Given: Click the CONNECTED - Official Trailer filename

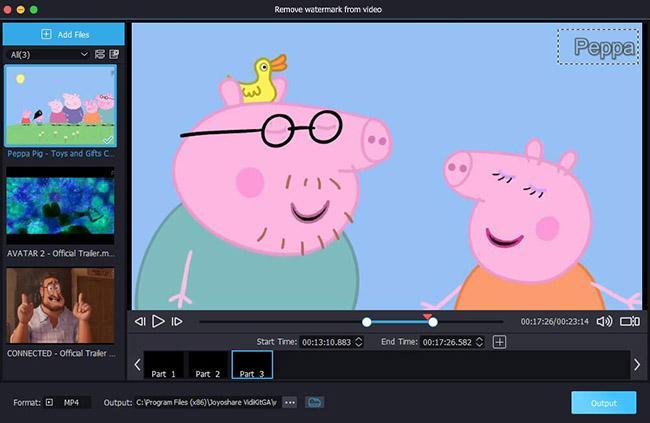Looking at the screenshot, I should pyautogui.click(x=61, y=353).
